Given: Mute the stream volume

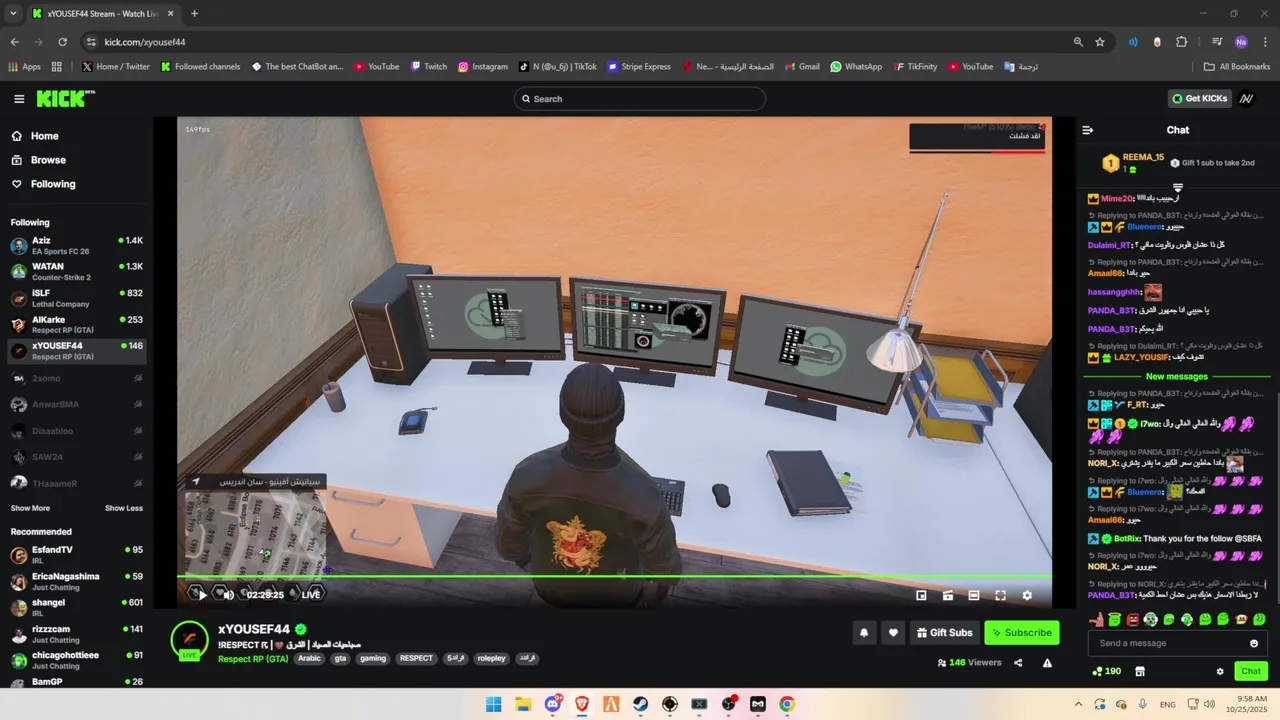Looking at the screenshot, I should tap(228, 594).
